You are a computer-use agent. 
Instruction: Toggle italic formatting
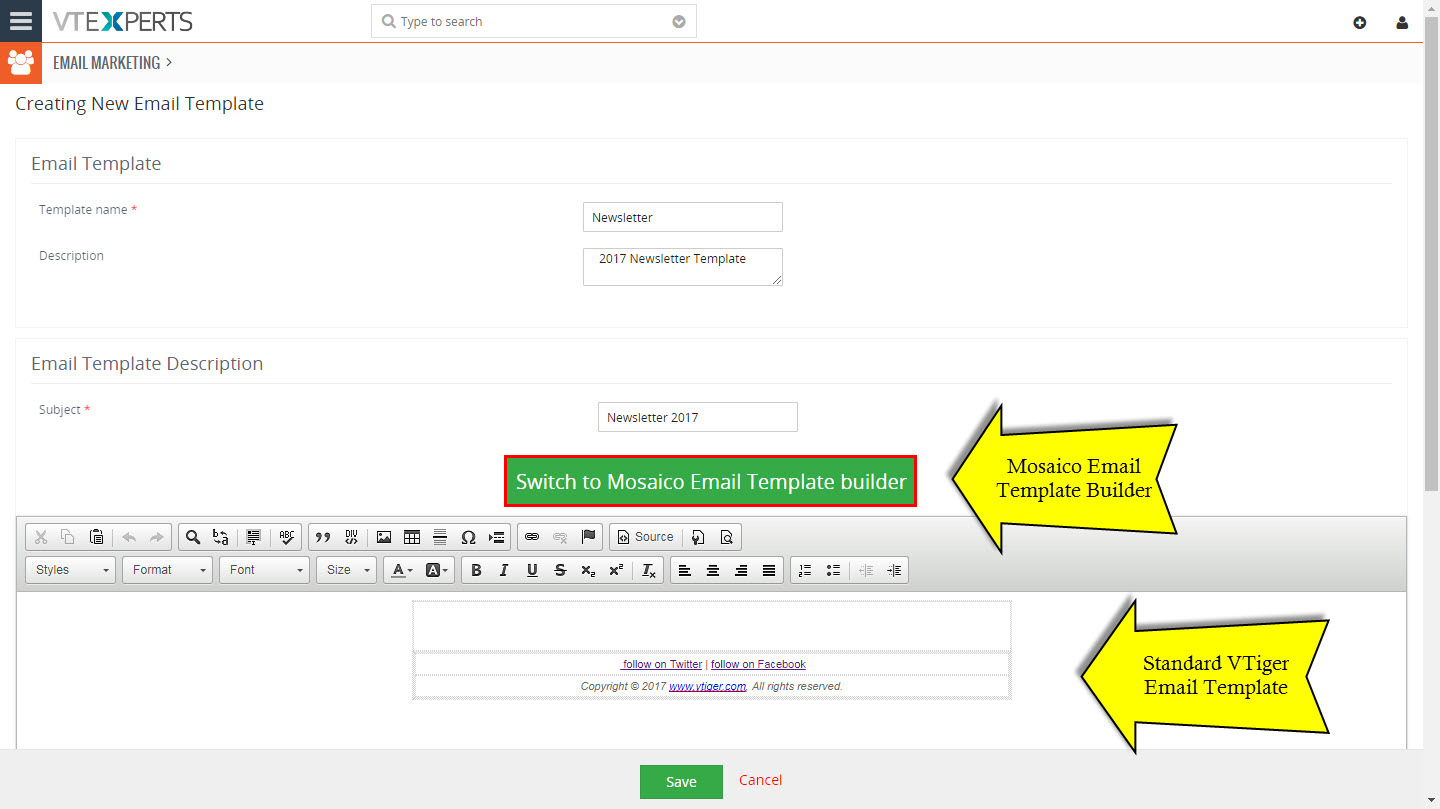504,570
